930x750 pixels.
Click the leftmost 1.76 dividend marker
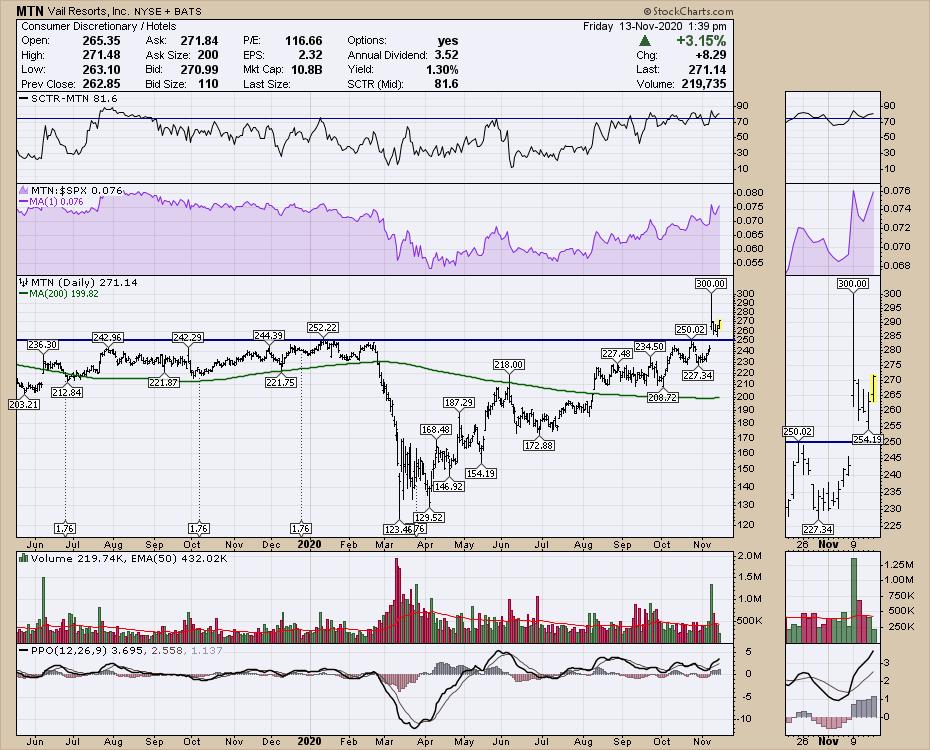66,528
